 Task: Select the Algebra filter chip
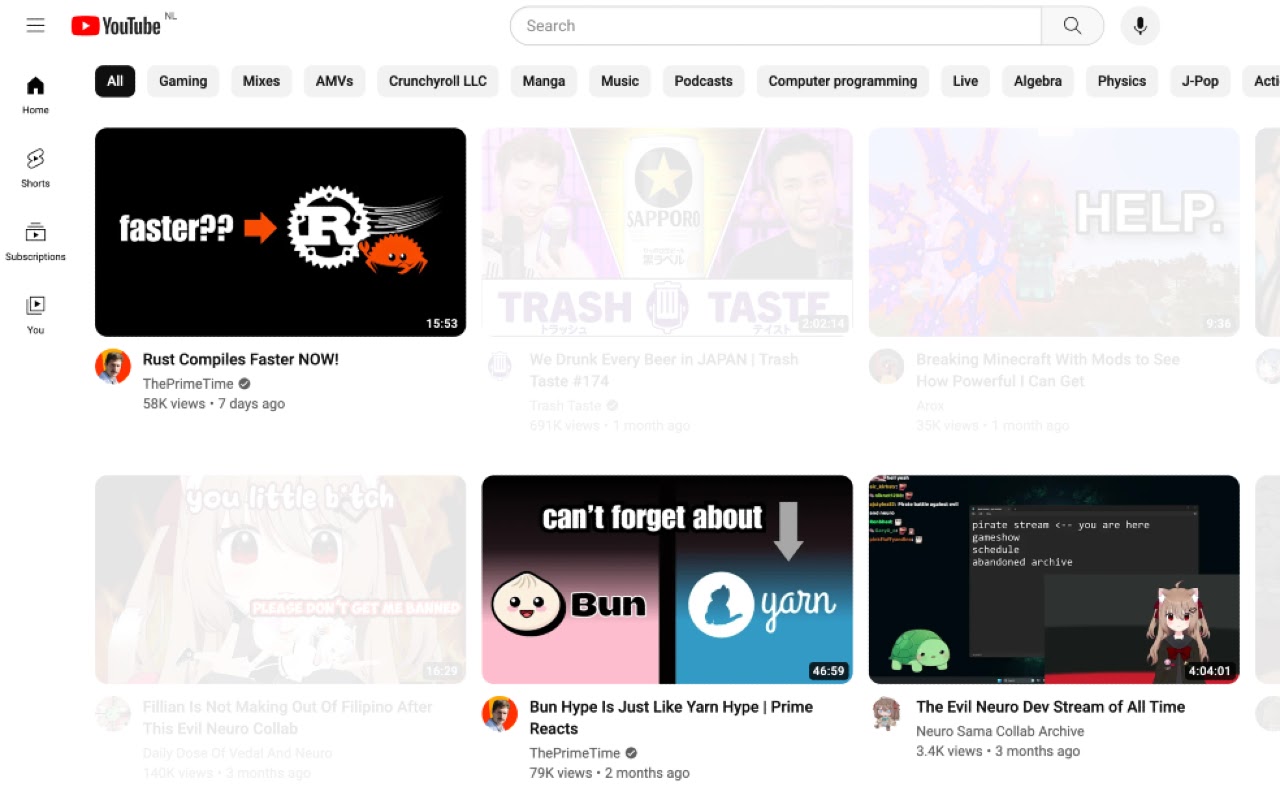[x=1038, y=81]
